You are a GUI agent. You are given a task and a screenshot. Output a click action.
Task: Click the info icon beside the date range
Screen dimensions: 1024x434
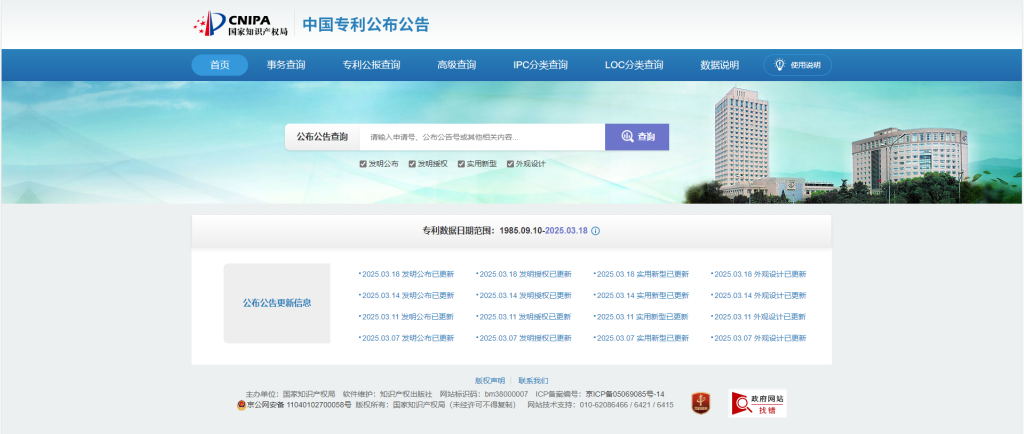[595, 231]
